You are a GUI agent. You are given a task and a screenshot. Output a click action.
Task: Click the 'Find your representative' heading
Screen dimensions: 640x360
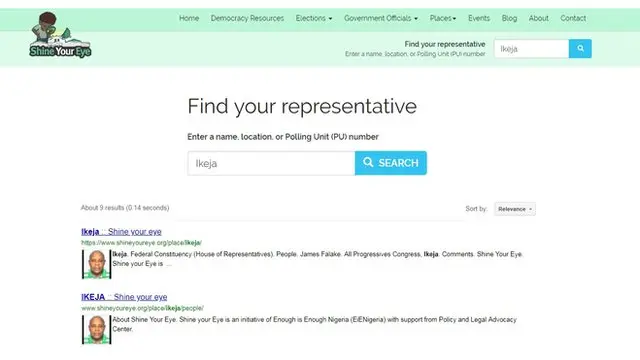click(x=302, y=106)
